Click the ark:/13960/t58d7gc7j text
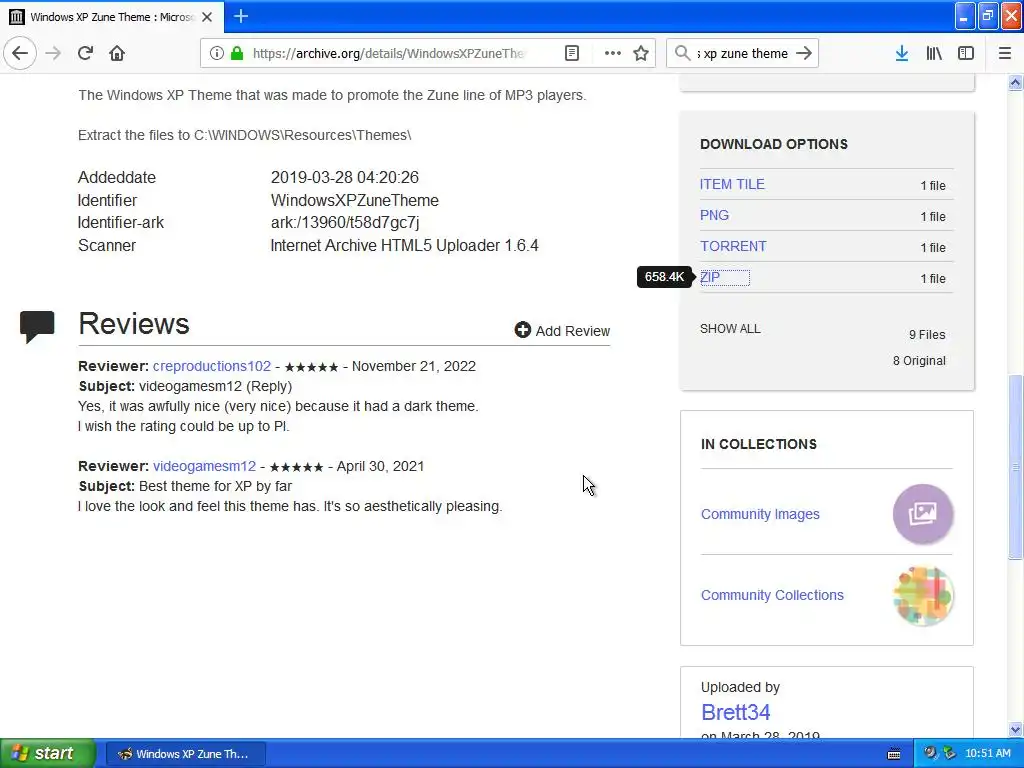 click(x=345, y=223)
